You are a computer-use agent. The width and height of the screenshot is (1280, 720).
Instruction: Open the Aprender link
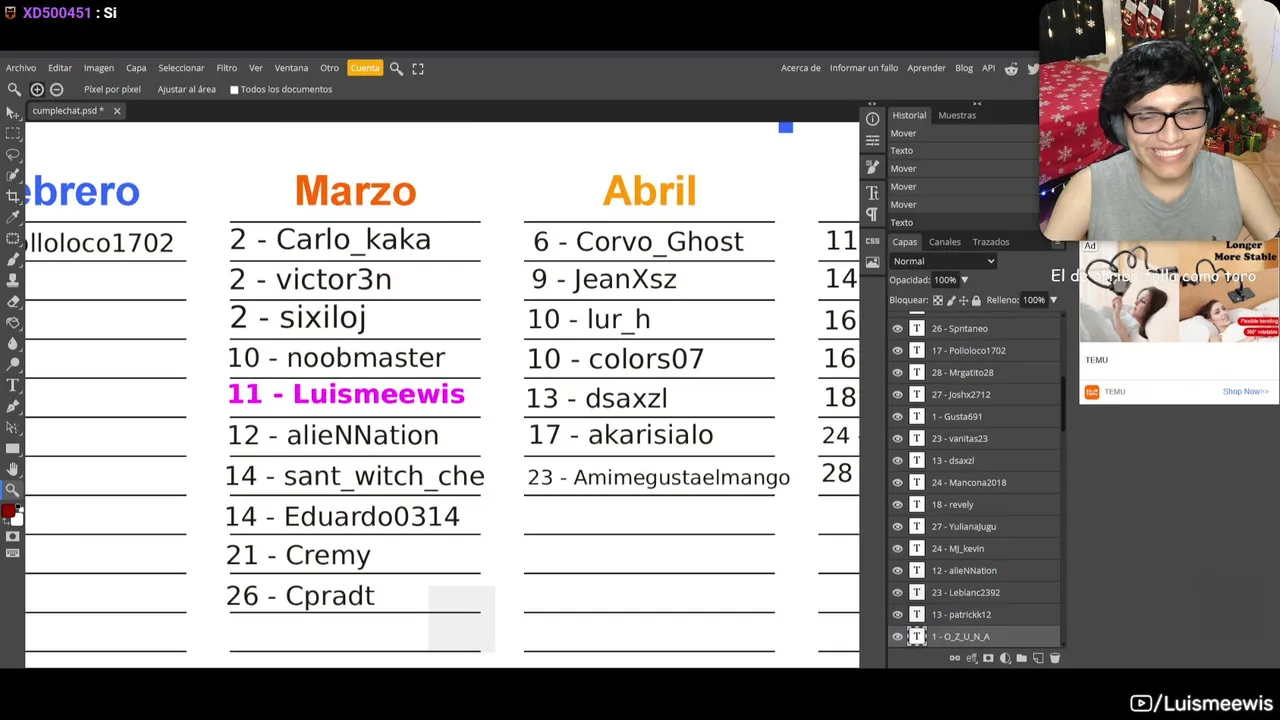(x=926, y=68)
